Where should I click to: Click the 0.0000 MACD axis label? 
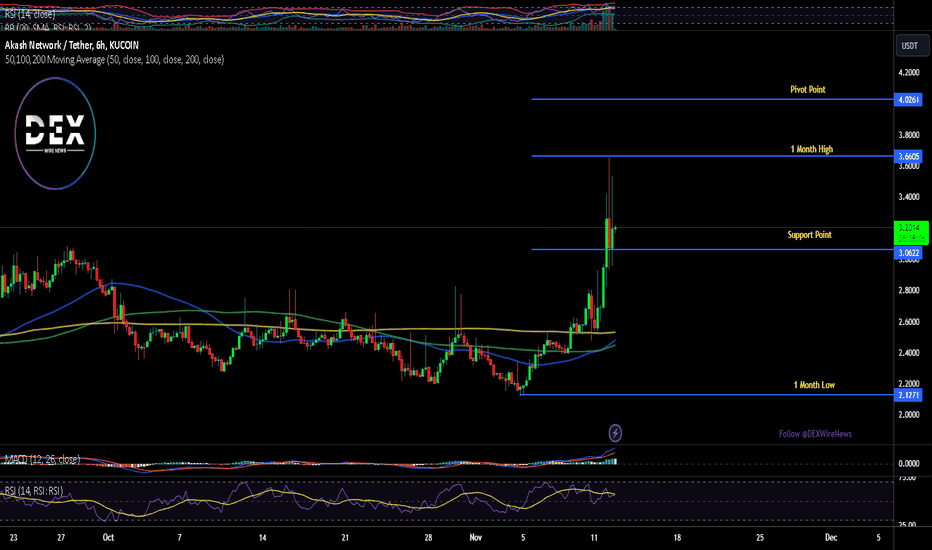(909, 463)
